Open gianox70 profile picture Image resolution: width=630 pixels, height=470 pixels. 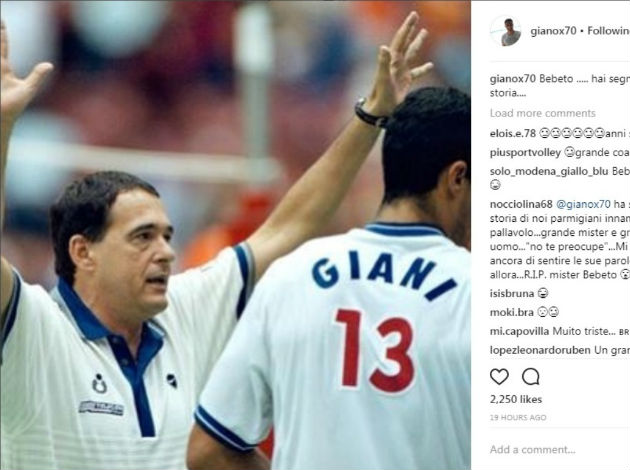(506, 31)
